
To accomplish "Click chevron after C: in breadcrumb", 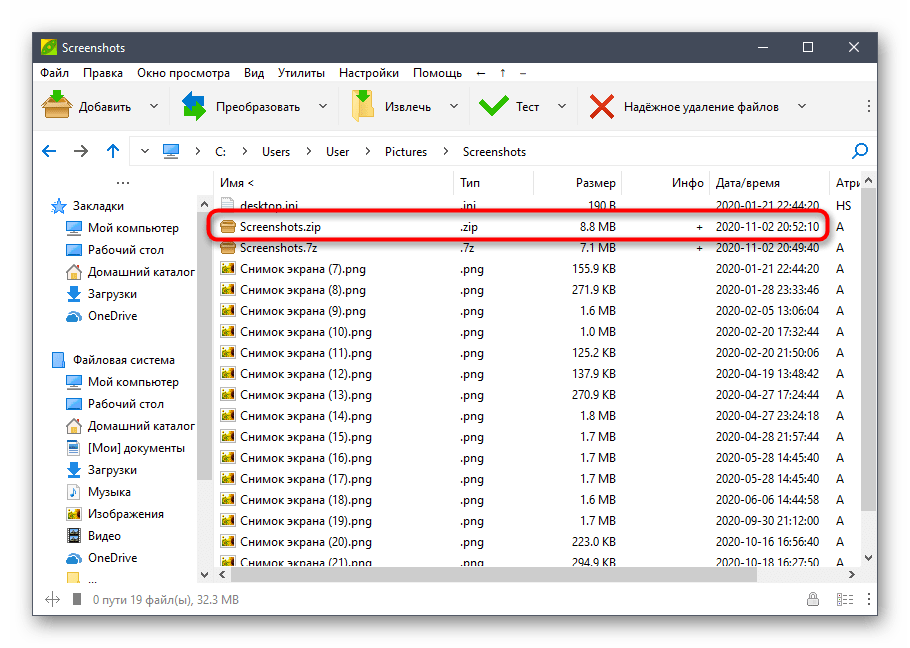I will pos(244,151).
